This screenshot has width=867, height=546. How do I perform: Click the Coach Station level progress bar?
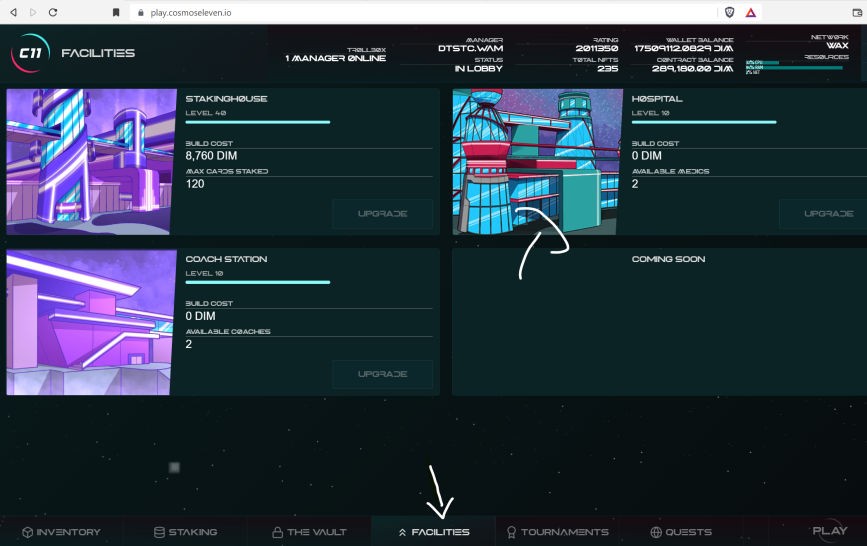pyautogui.click(x=258, y=283)
